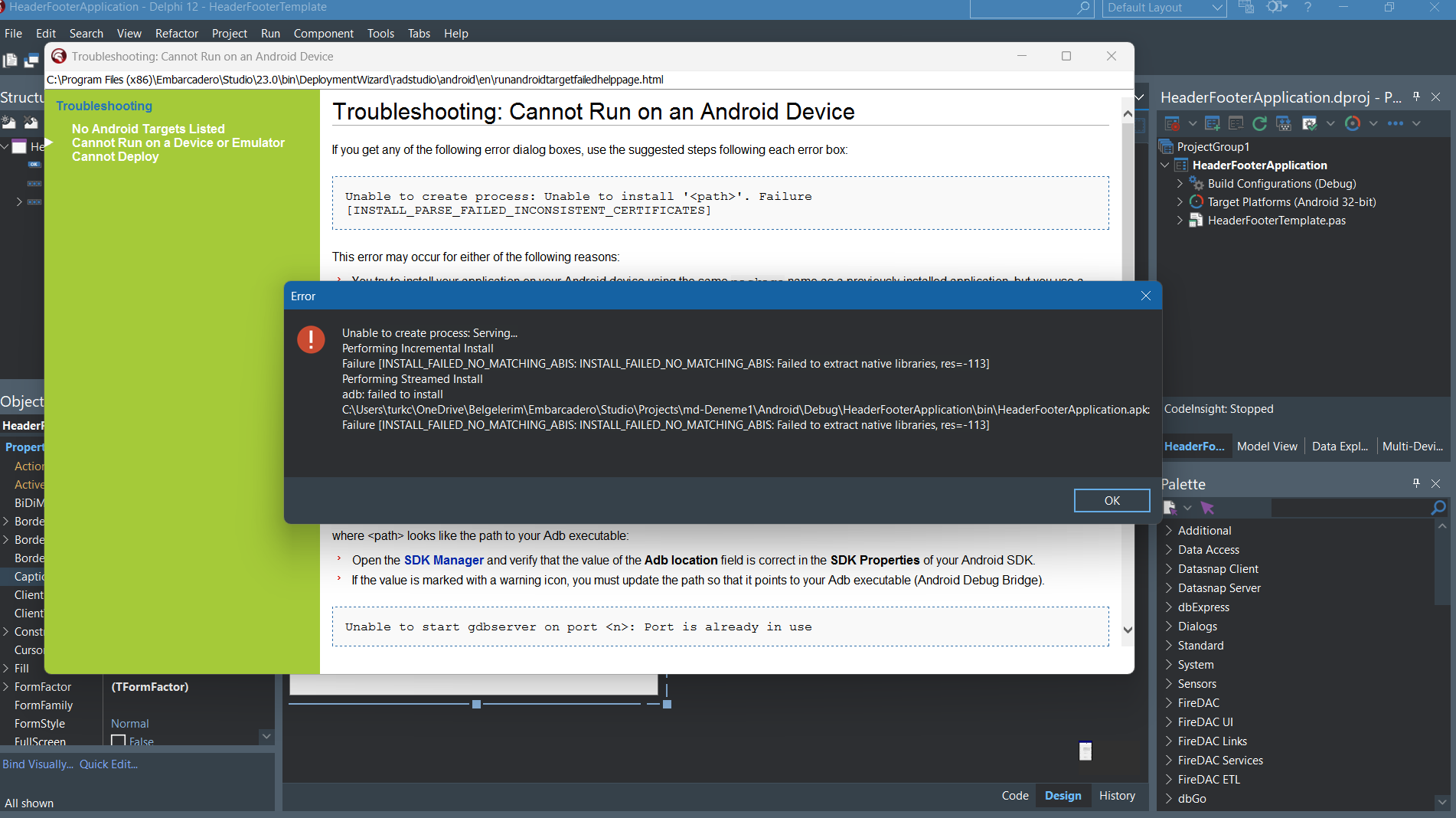Click the Sync/Collapse projects icon
The width and height of the screenshot is (1456, 818).
click(1284, 123)
